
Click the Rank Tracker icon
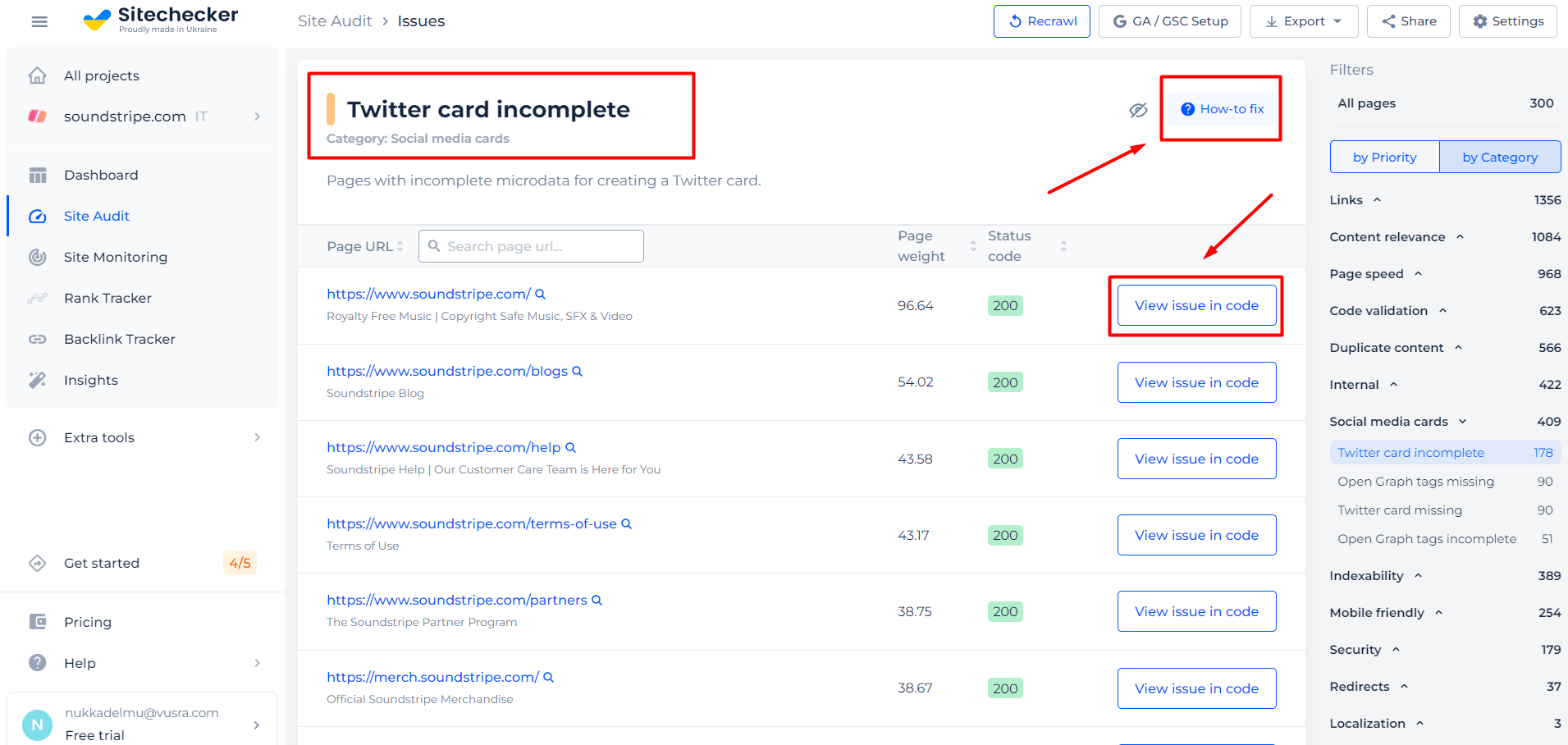click(x=38, y=298)
